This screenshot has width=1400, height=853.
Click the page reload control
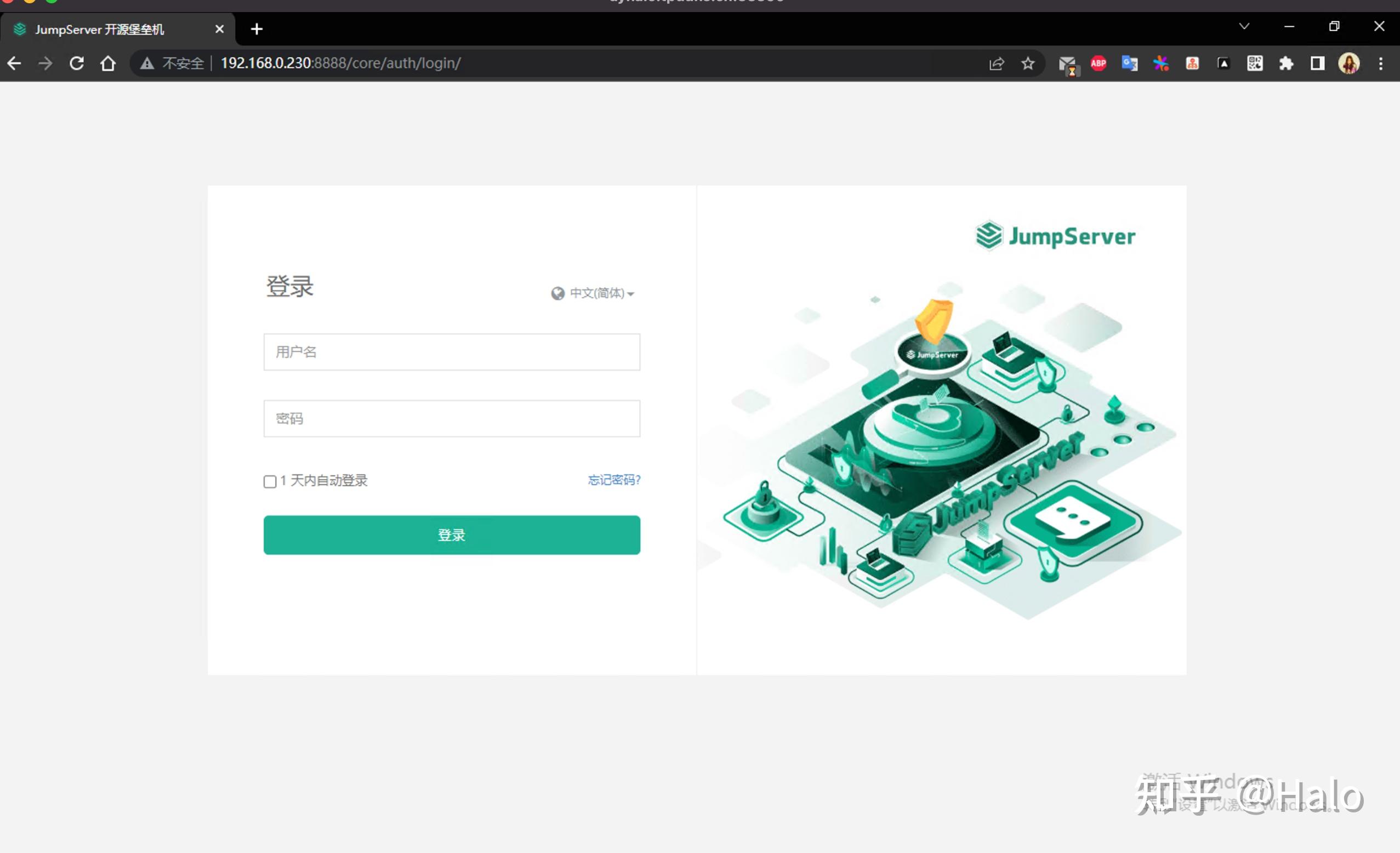point(77,63)
